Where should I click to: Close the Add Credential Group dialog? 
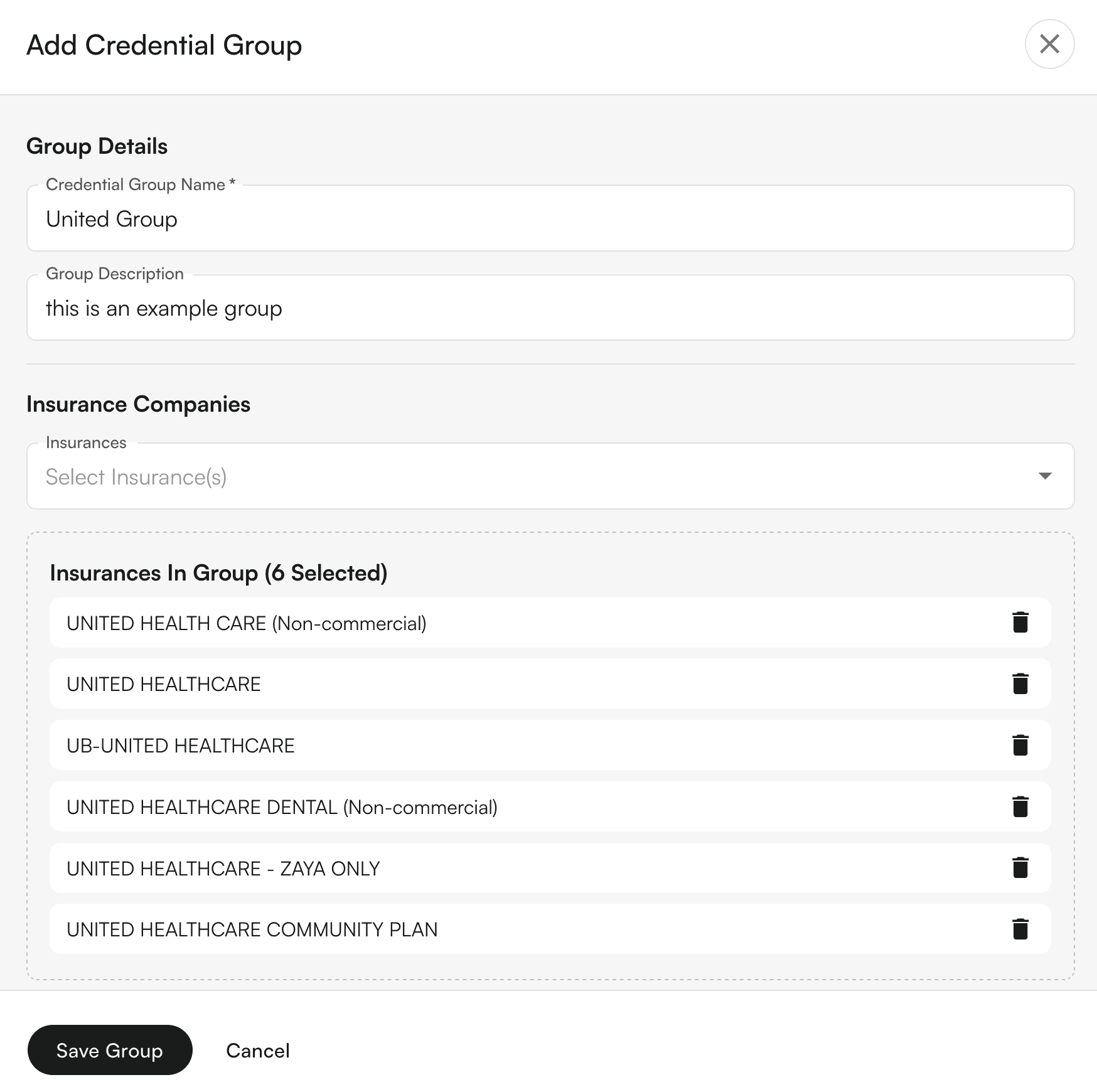[x=1049, y=44]
